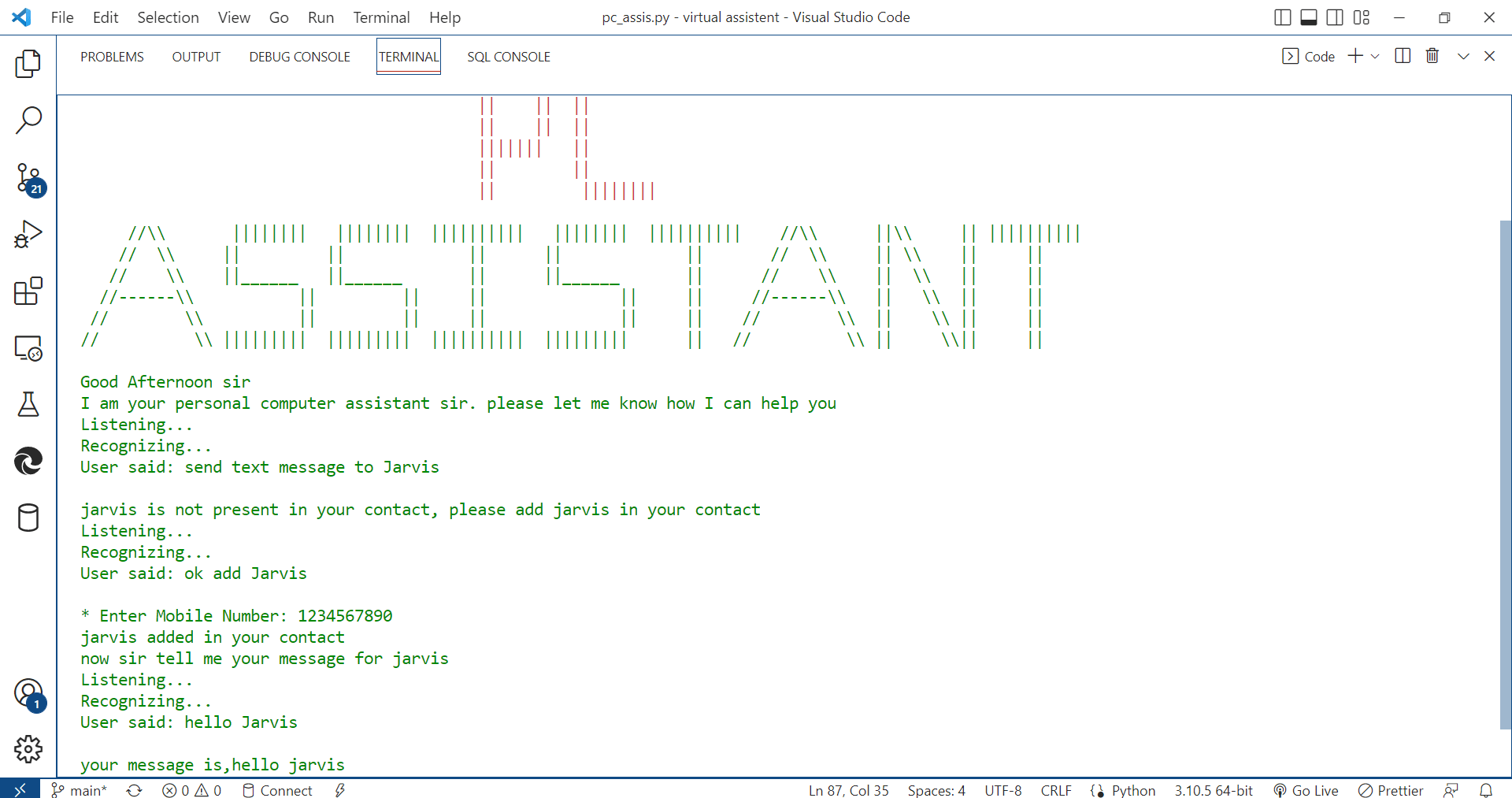
Task: Open the Explorer view in activity bar
Action: point(28,64)
